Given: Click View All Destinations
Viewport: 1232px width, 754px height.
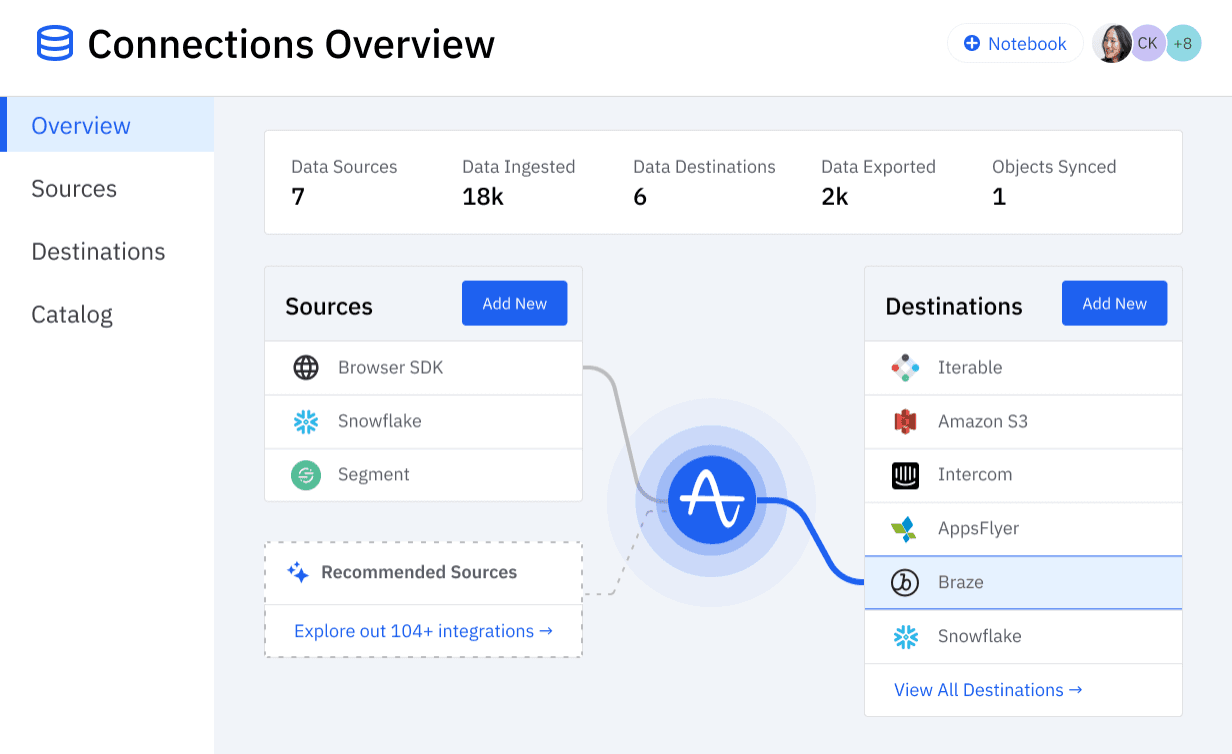Looking at the screenshot, I should tap(986, 689).
